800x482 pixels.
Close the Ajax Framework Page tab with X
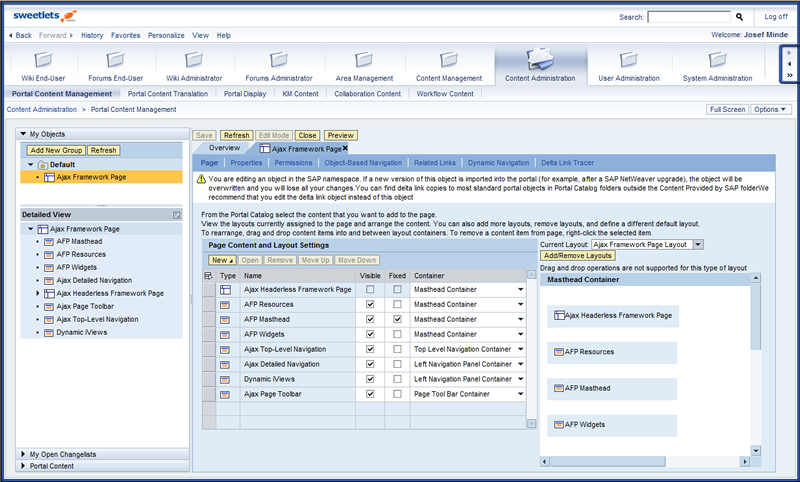345,148
